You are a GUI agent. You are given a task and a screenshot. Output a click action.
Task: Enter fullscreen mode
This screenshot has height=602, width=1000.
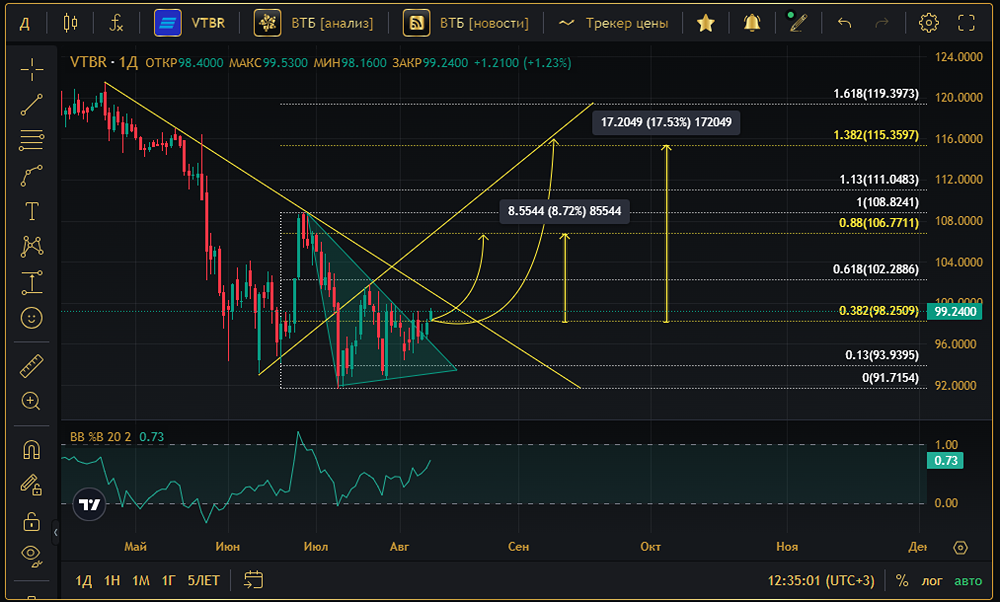pyautogui.click(x=967, y=24)
